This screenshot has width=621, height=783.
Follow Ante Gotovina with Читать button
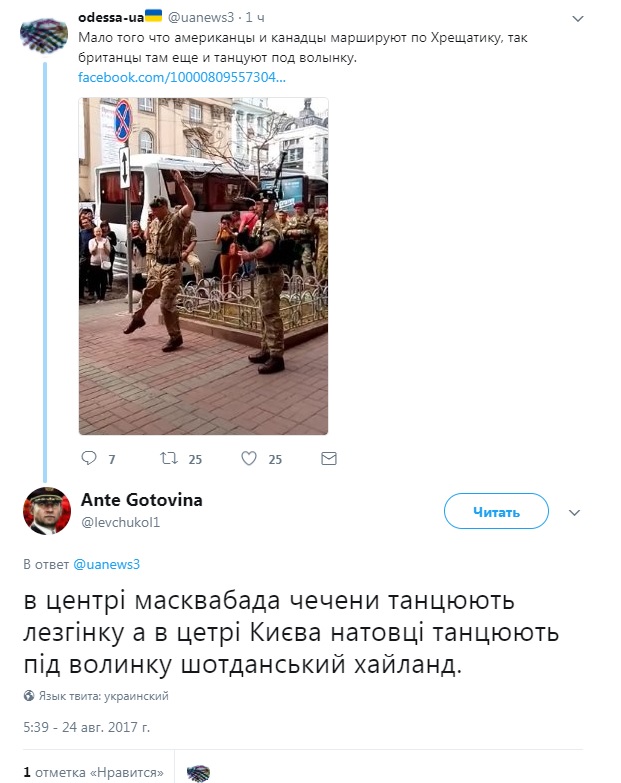click(496, 511)
